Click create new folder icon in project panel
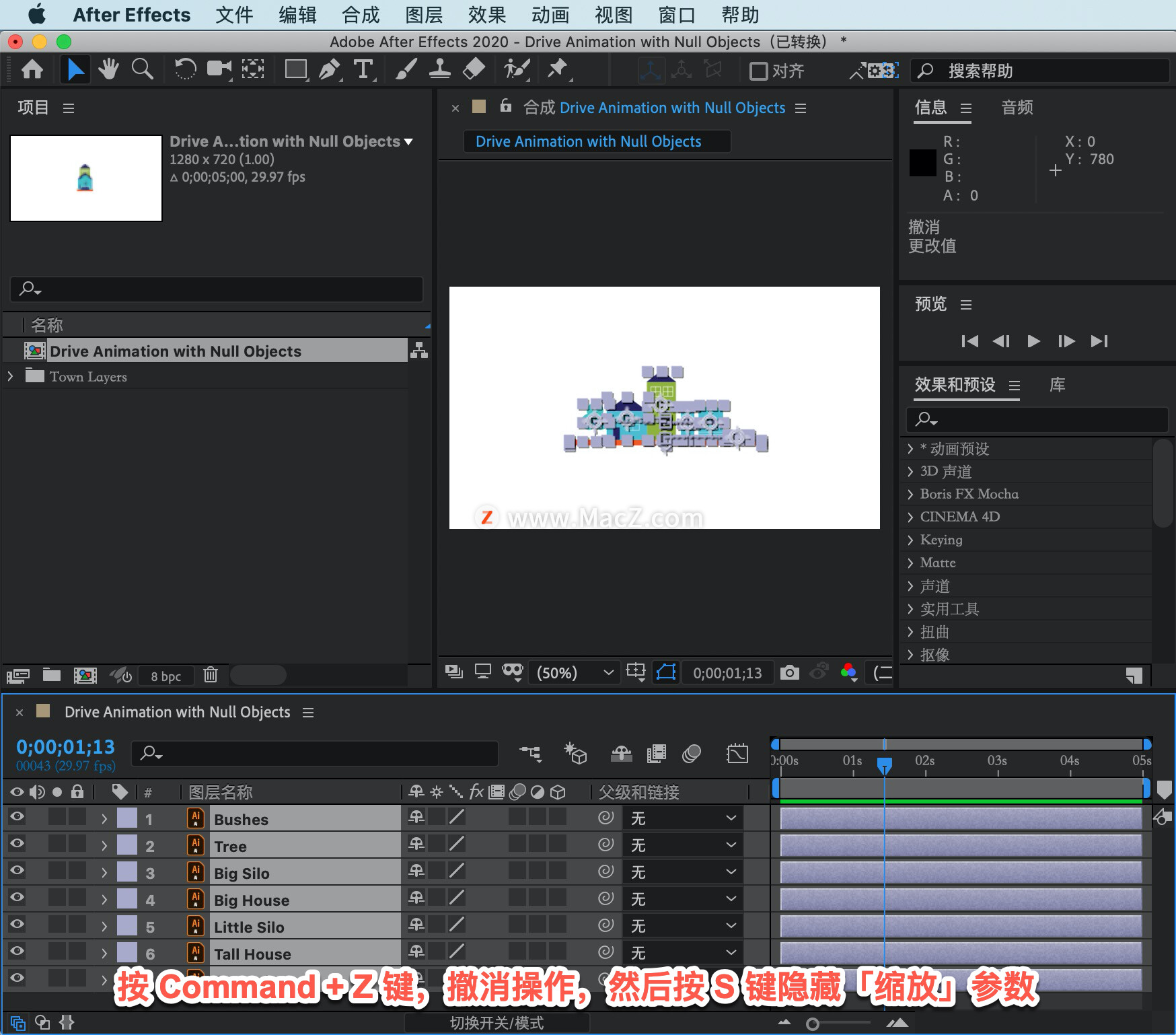This screenshot has width=1176, height=1035. pos(52,674)
